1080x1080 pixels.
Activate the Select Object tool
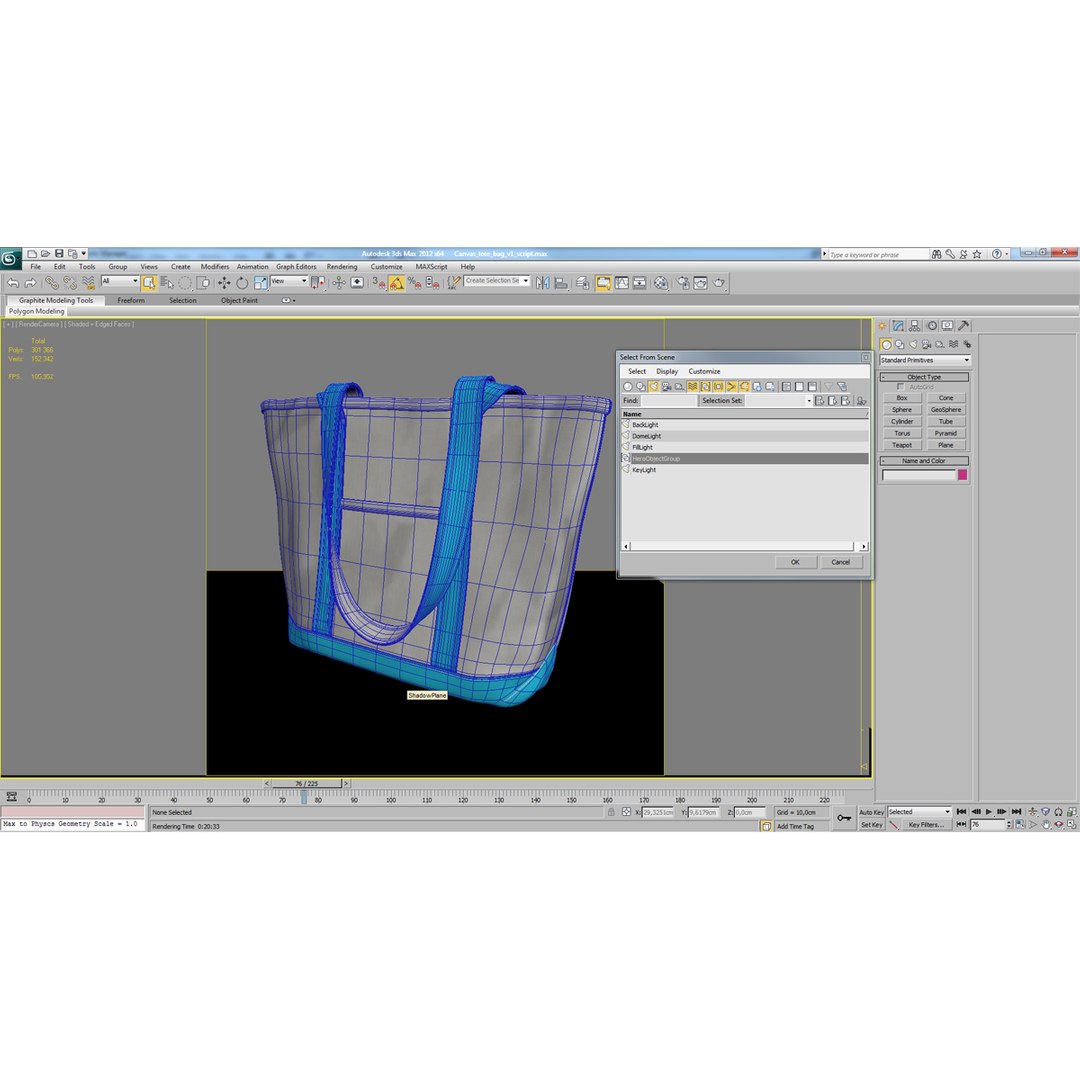tap(149, 283)
